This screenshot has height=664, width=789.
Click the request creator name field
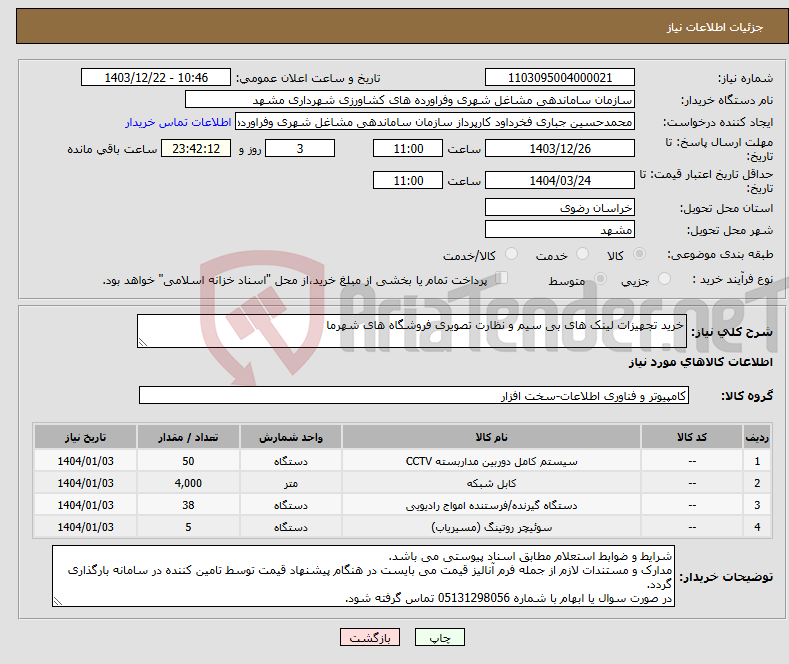pyautogui.click(x=435, y=122)
